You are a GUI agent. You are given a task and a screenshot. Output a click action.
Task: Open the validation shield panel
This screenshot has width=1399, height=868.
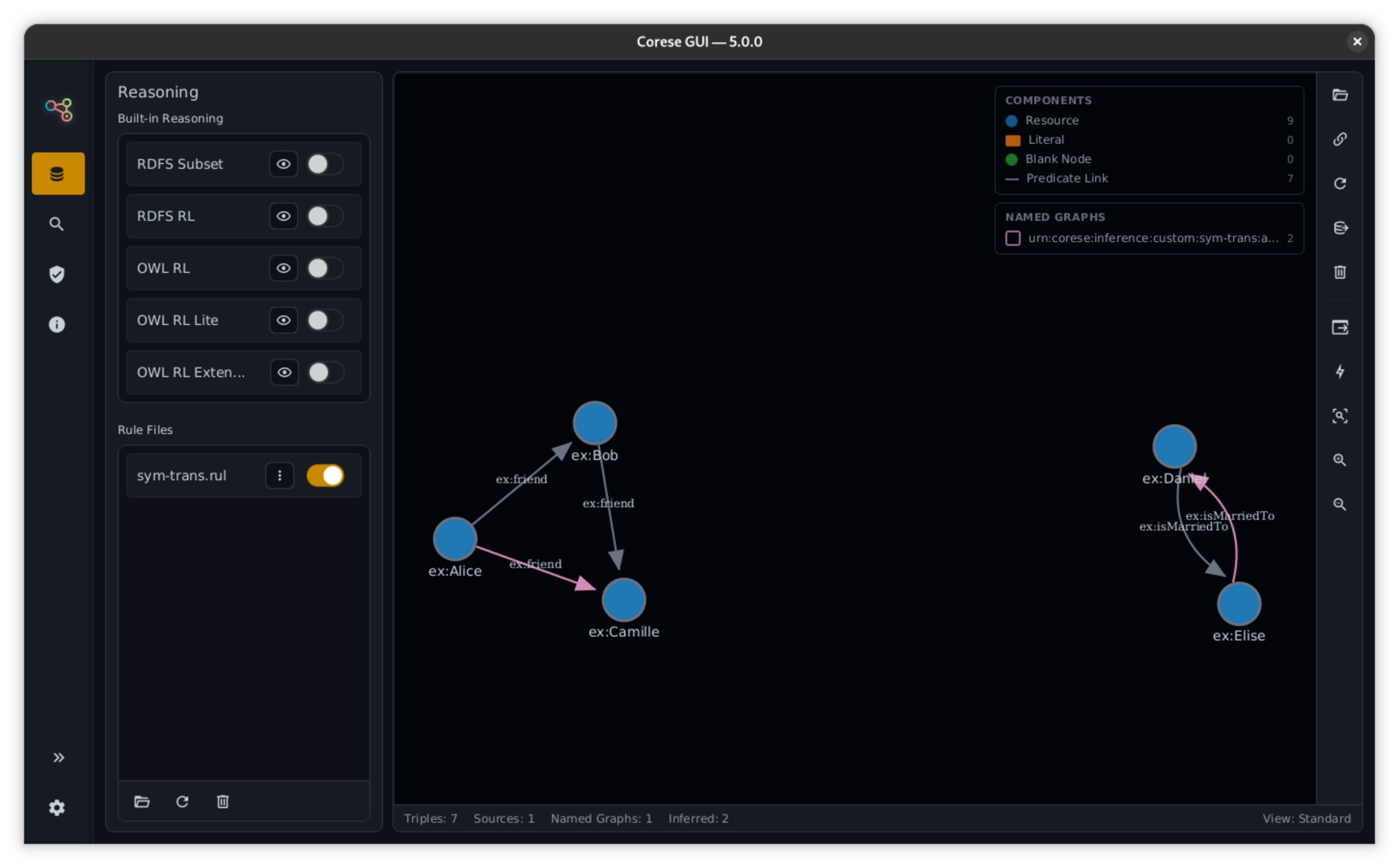pyautogui.click(x=57, y=274)
